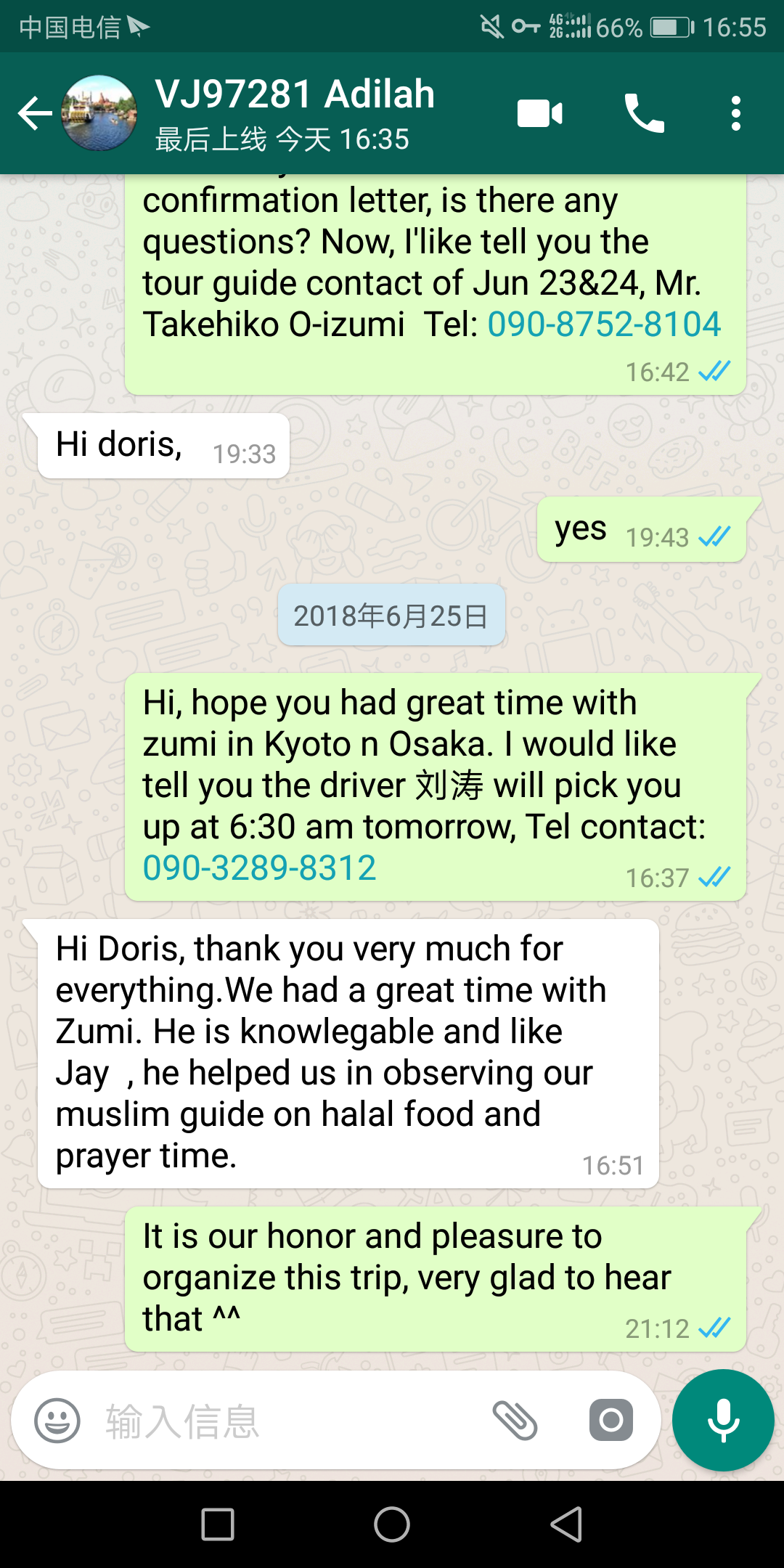Tap the Android back navigation button
The height and width of the screenshot is (1568, 784).
tap(567, 1524)
